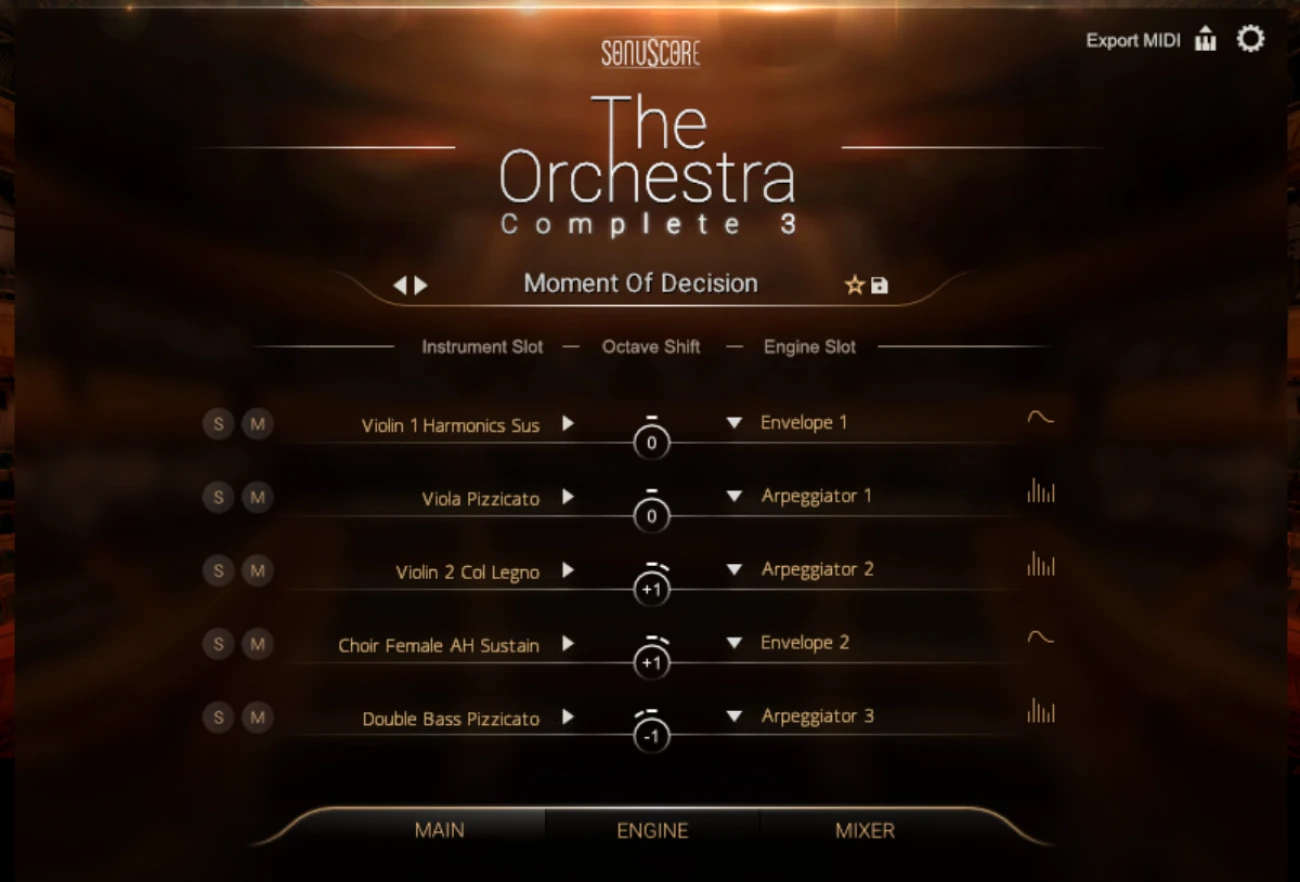Switch to the MIXER tab
The image size is (1300, 882).
pyautogui.click(x=865, y=830)
